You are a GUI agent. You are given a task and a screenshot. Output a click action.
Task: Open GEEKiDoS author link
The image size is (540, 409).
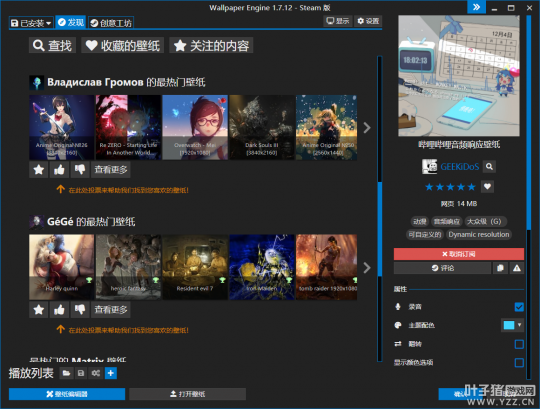[x=460, y=167]
